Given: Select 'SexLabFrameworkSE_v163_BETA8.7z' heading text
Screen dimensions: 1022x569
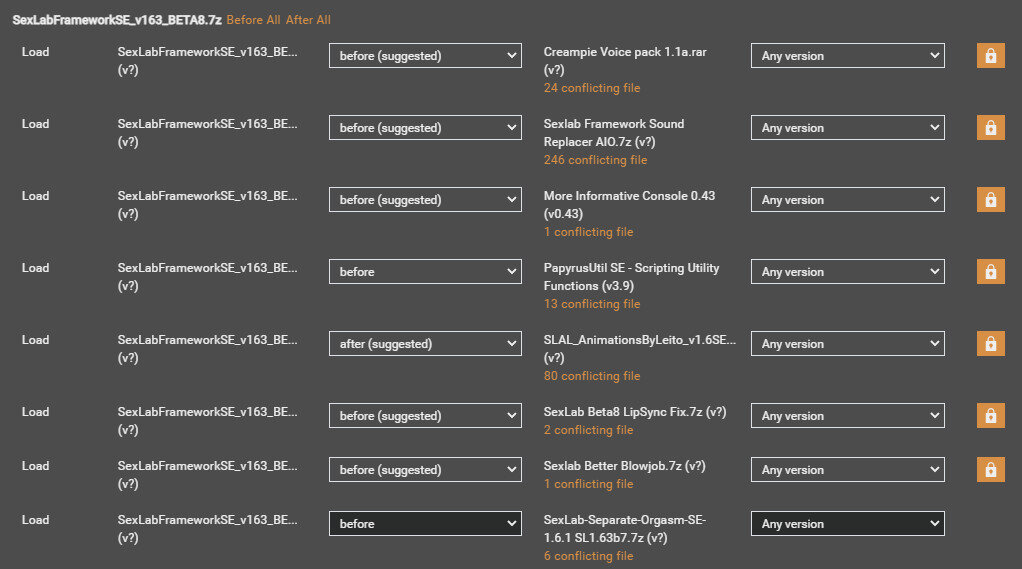Looking at the screenshot, I should pos(117,20).
